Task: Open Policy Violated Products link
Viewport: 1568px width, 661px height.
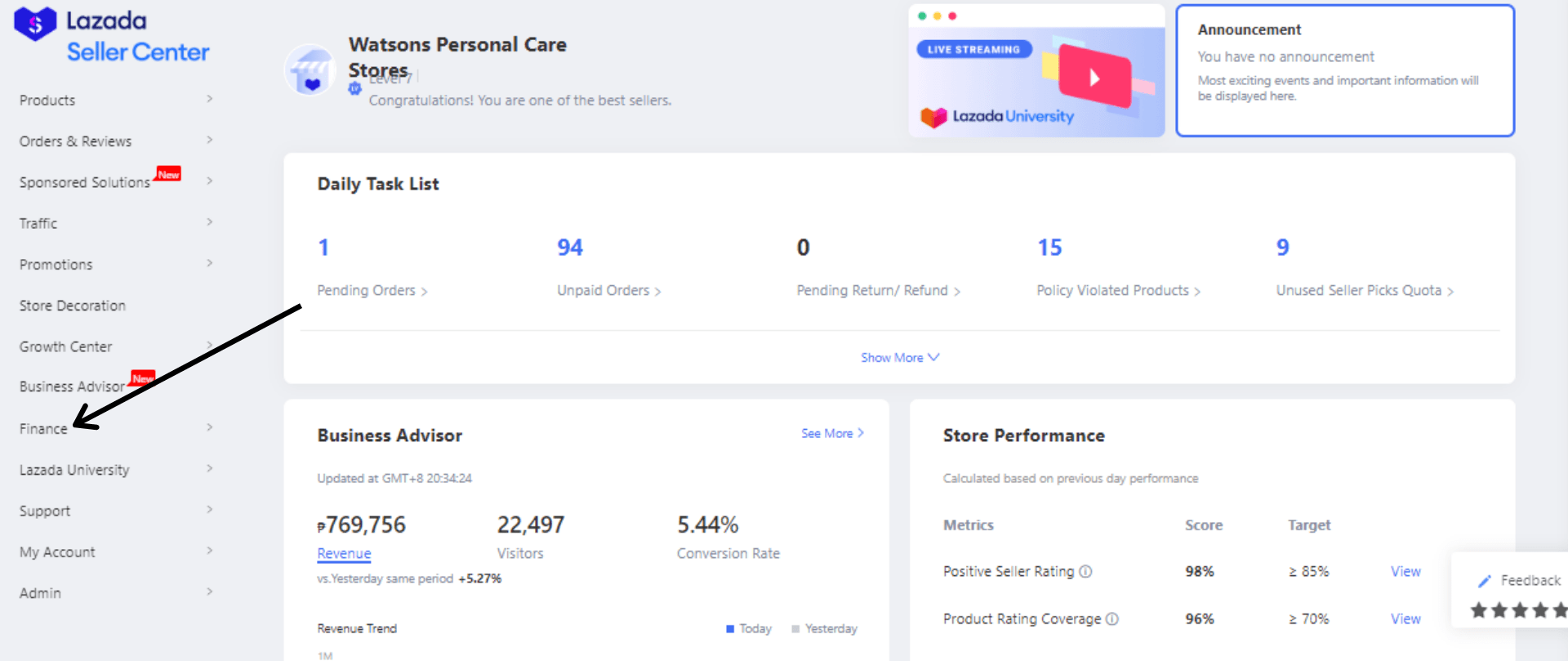Action: [x=1119, y=291]
